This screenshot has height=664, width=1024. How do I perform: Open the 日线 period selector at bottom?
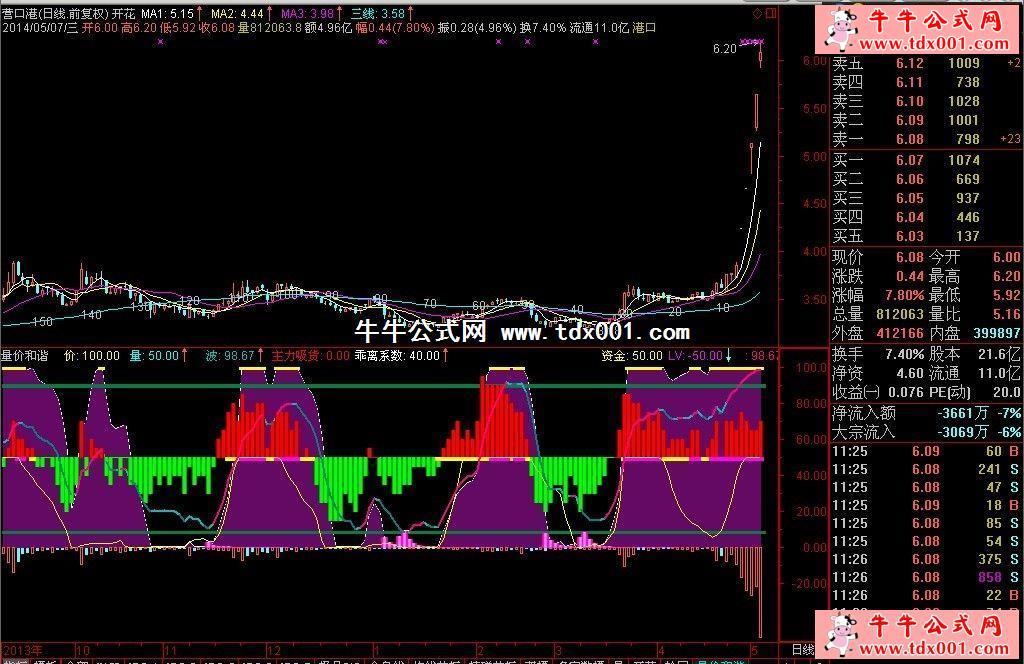click(803, 650)
